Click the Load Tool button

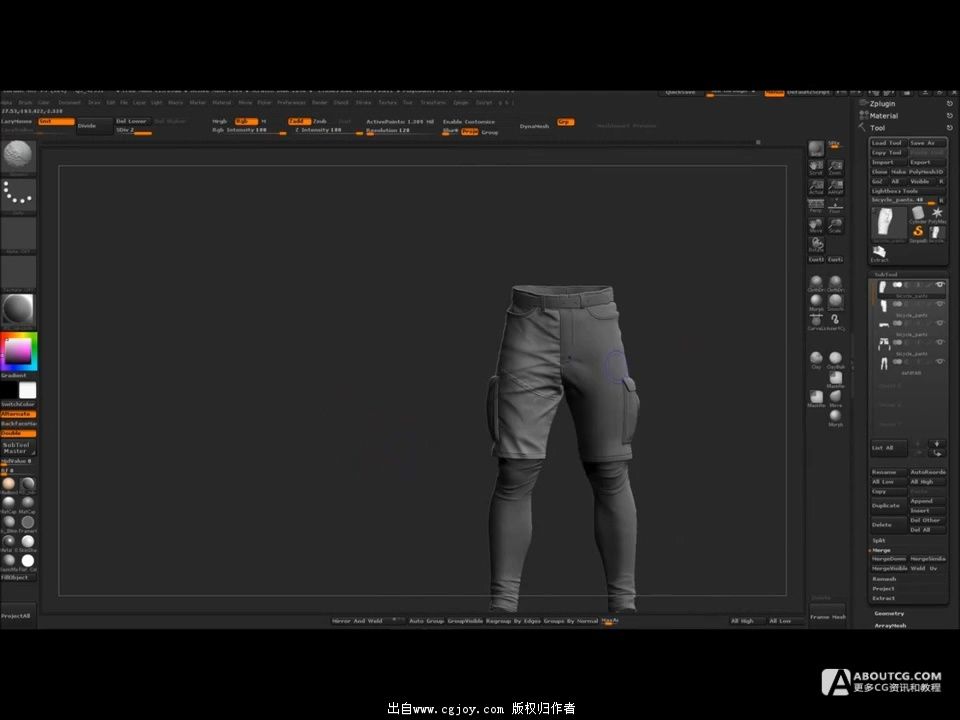[x=888, y=143]
